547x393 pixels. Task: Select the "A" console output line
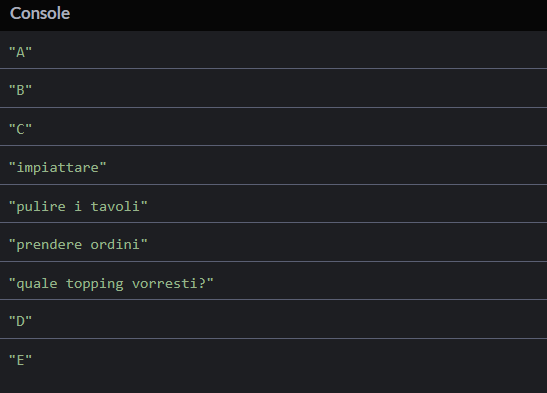tap(274, 50)
